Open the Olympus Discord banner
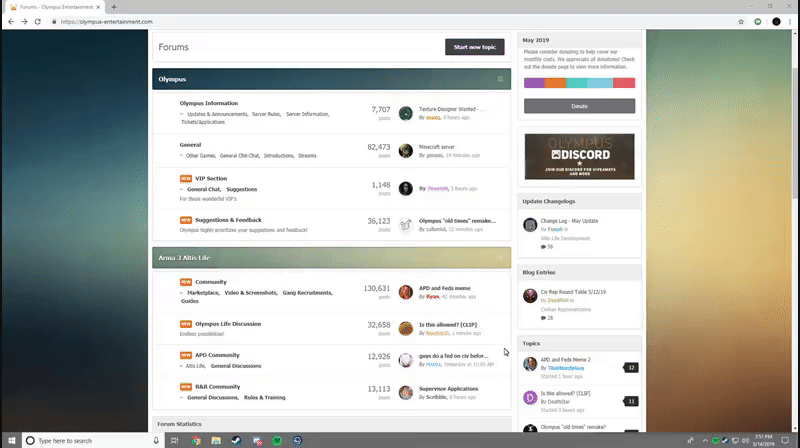This screenshot has width=800, height=448. 580,157
